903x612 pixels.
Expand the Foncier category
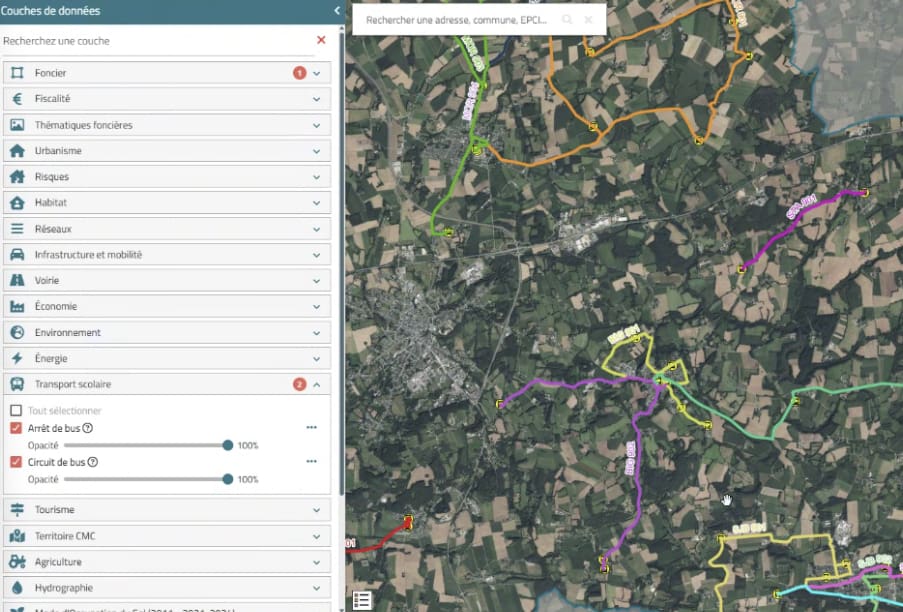click(x=316, y=73)
